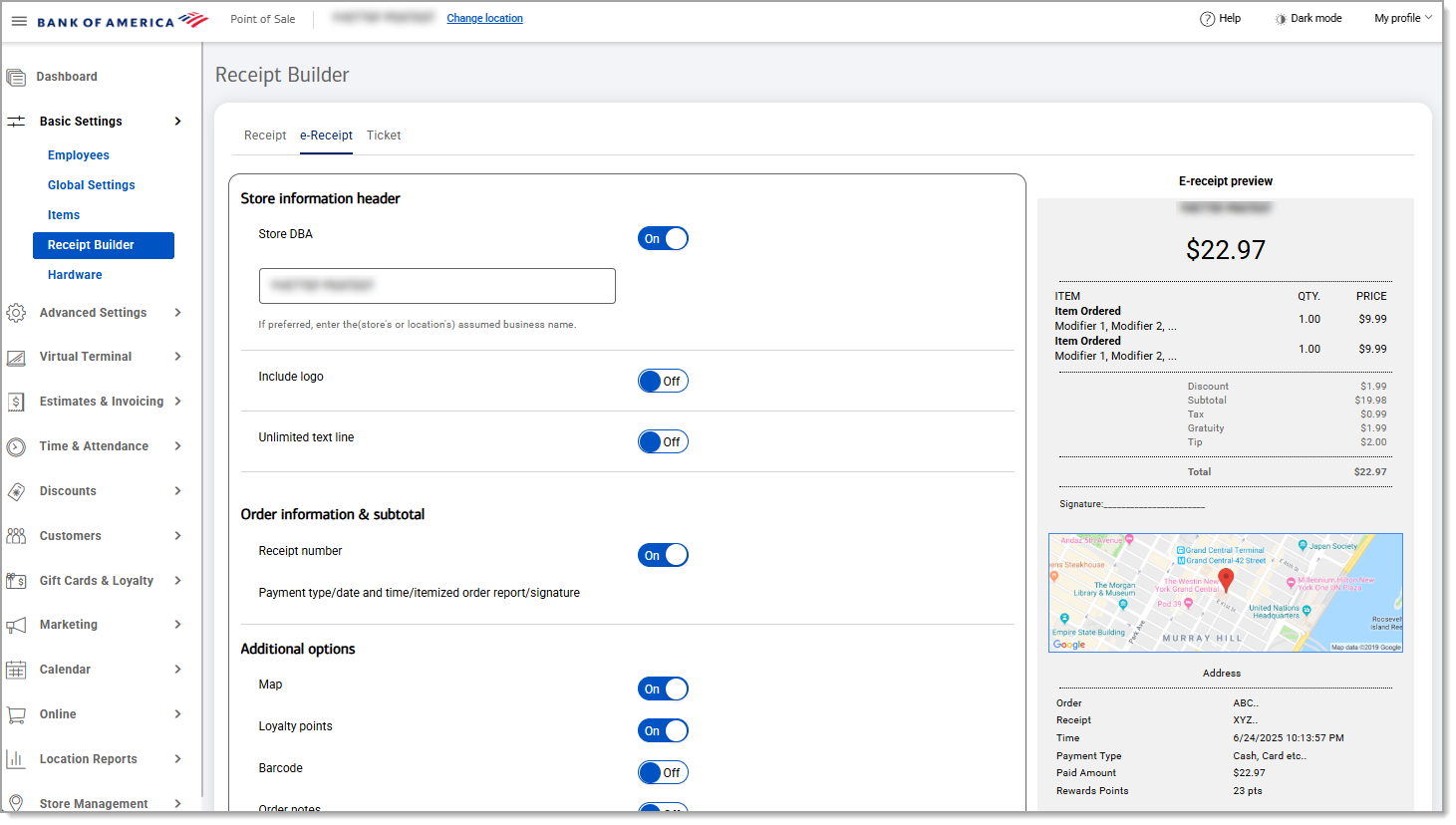Click the Location Reports chart icon
The width and height of the screenshot is (1456, 825).
pyautogui.click(x=16, y=759)
